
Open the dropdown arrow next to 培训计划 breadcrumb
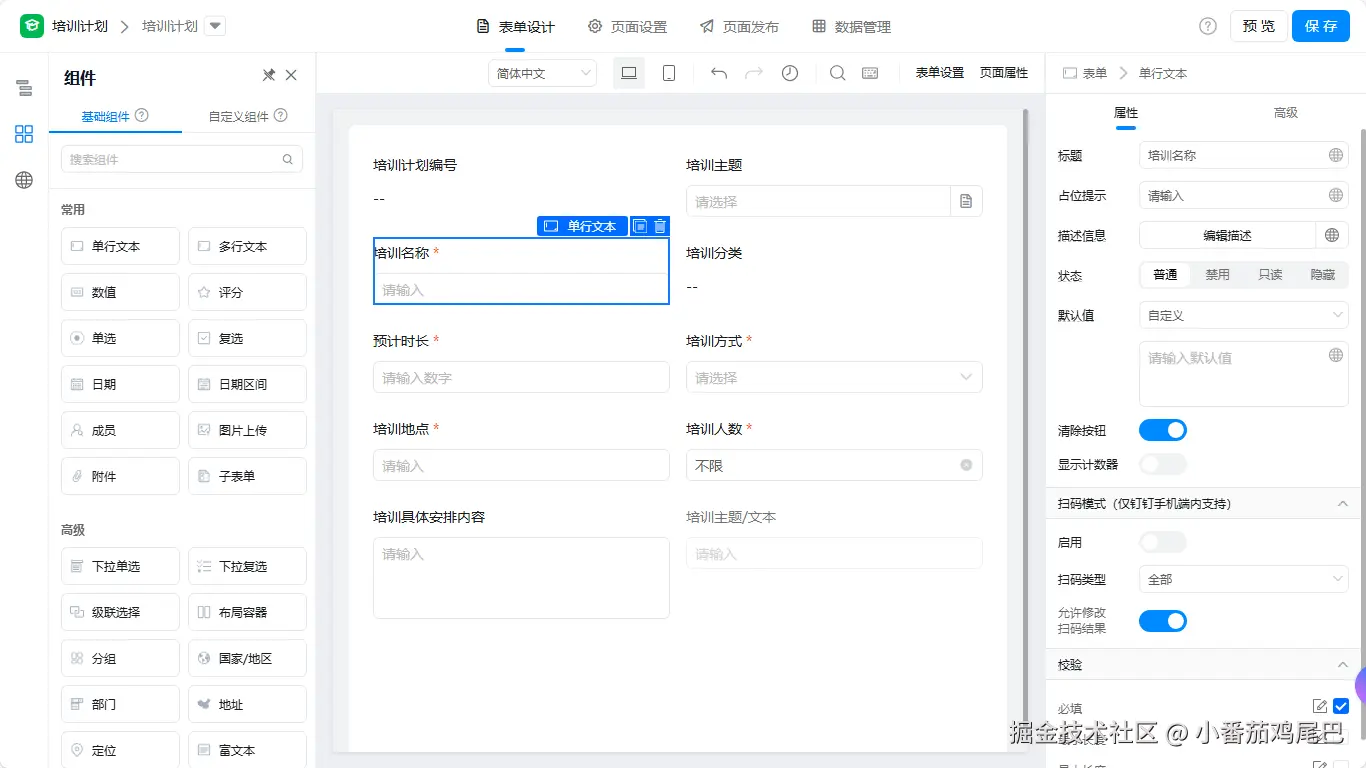[x=215, y=26]
